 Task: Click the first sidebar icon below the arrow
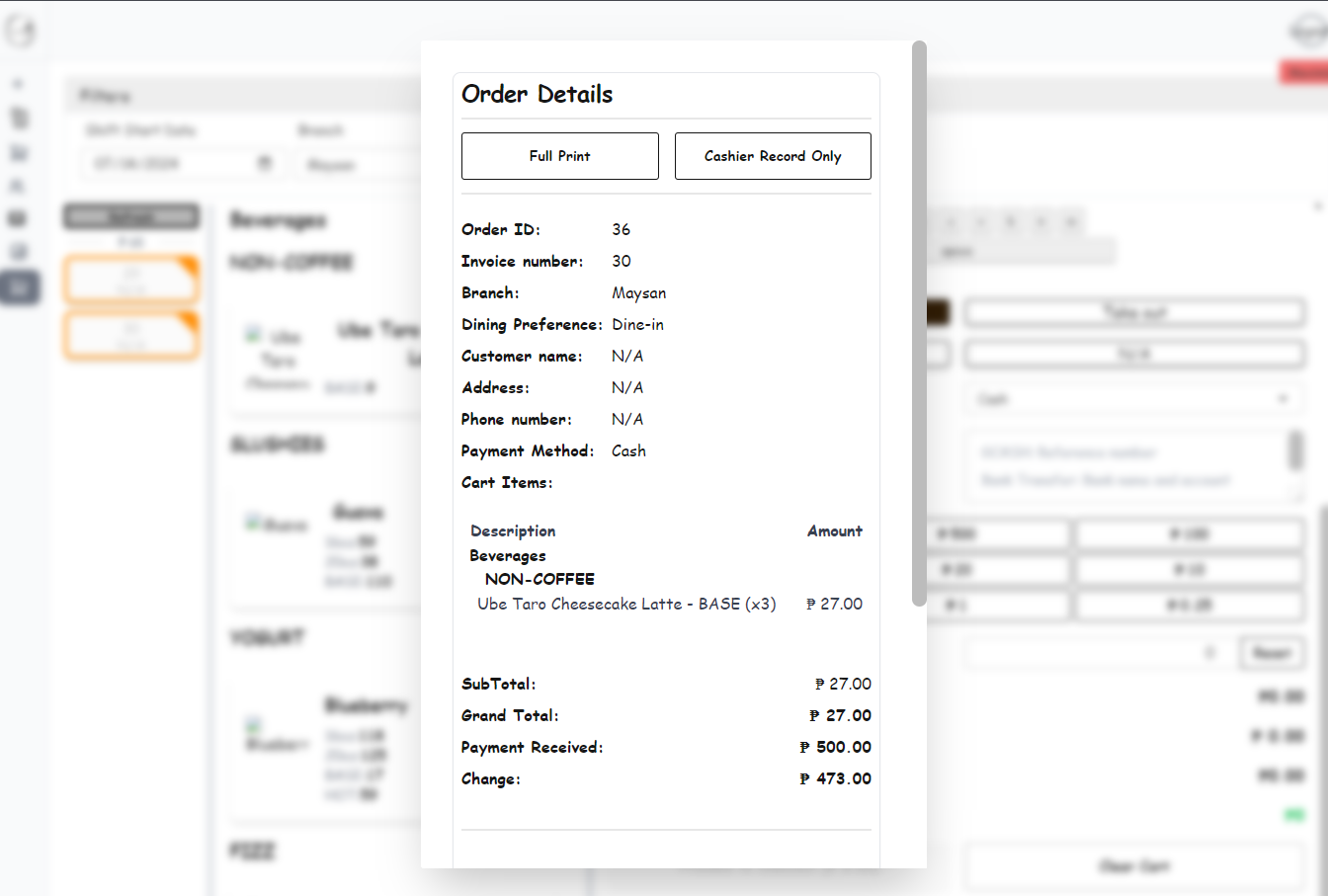19,119
